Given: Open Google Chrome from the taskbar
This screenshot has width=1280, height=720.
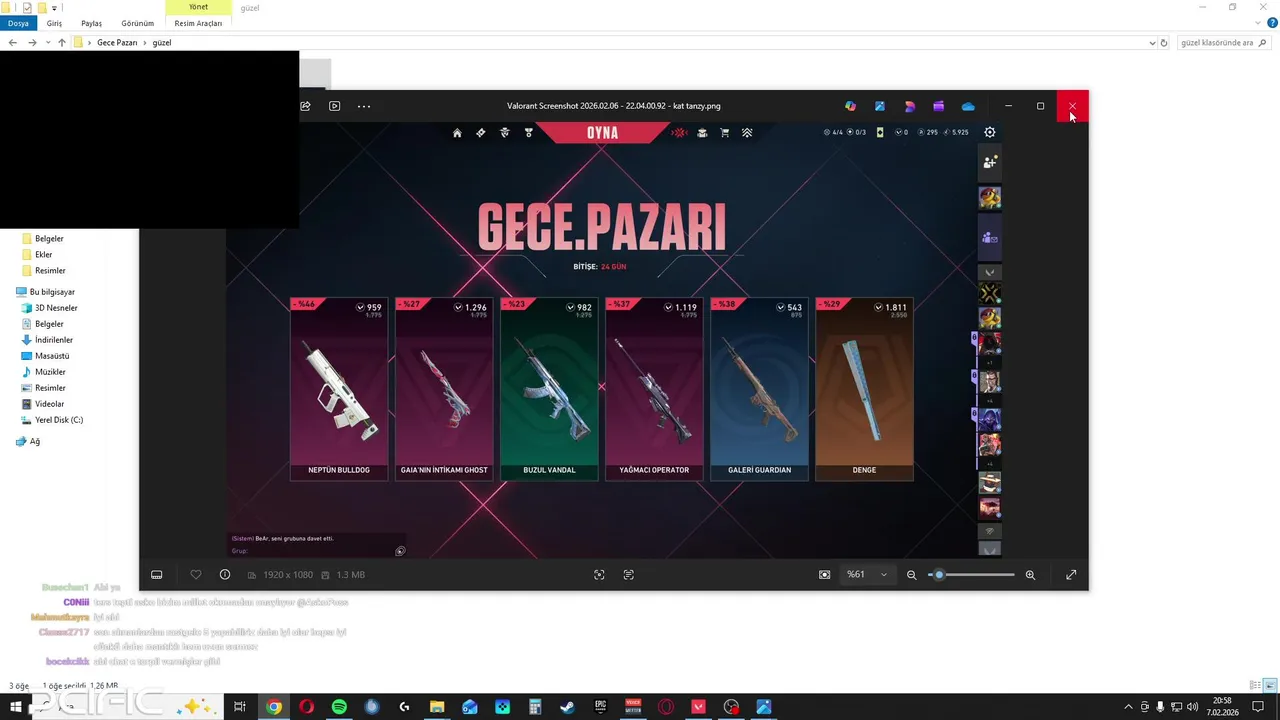Looking at the screenshot, I should tap(274, 707).
